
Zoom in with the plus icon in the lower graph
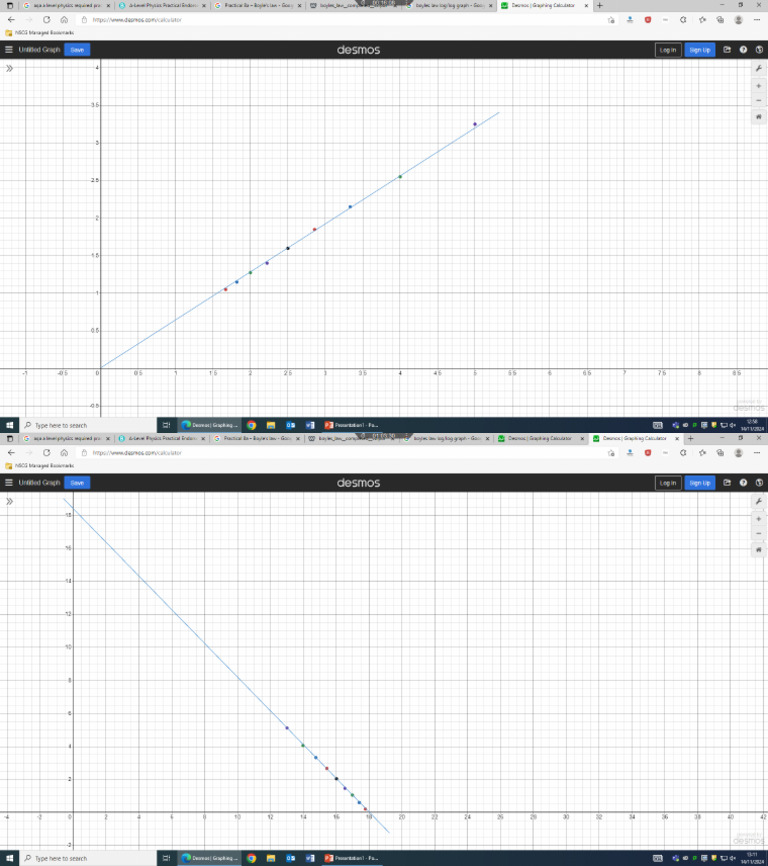point(759,519)
